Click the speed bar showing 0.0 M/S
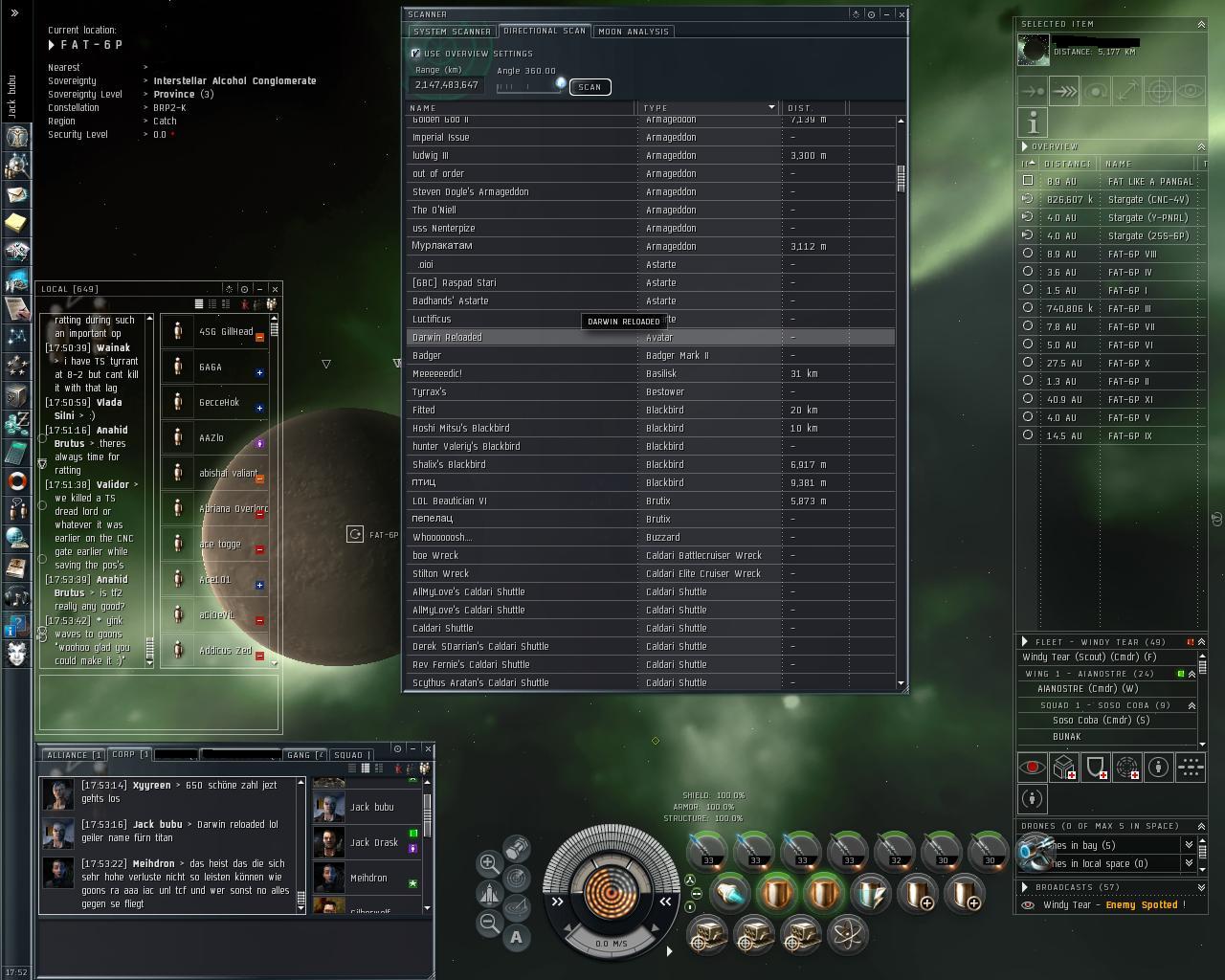The image size is (1225, 980). coord(612,944)
